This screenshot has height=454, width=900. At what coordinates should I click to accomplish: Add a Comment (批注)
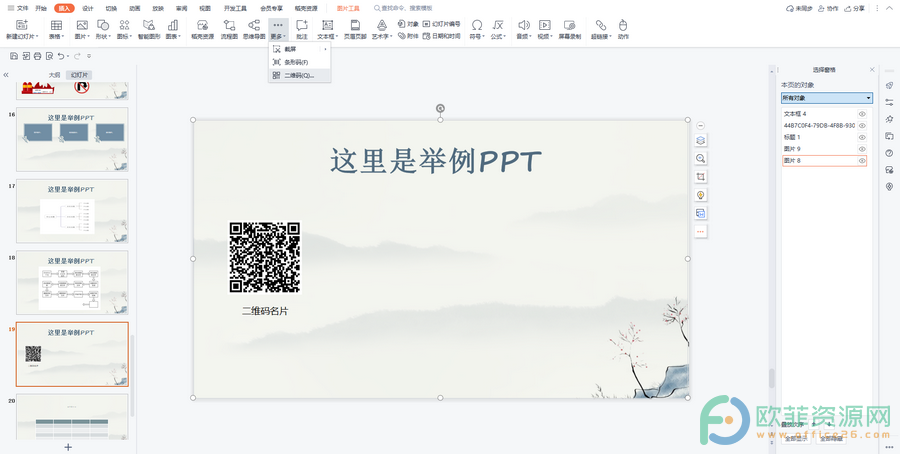click(x=302, y=29)
